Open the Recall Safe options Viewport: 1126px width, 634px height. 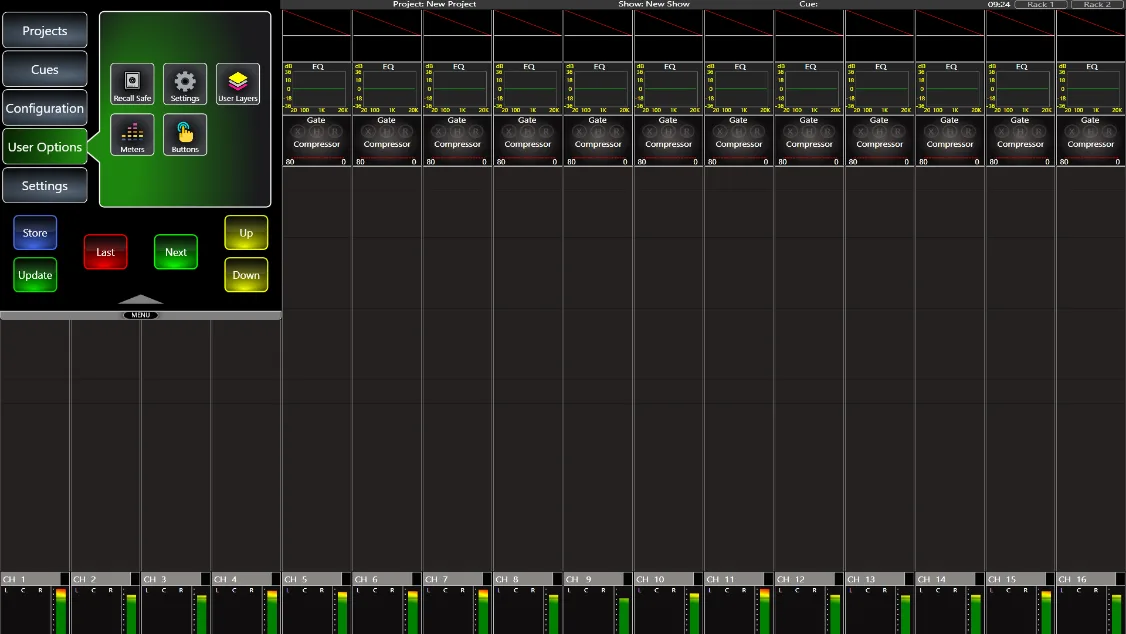(x=132, y=84)
